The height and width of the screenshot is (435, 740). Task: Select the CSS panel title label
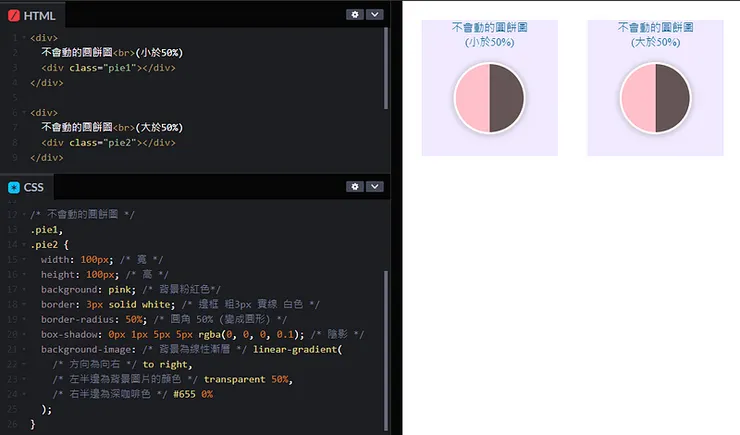pos(34,187)
